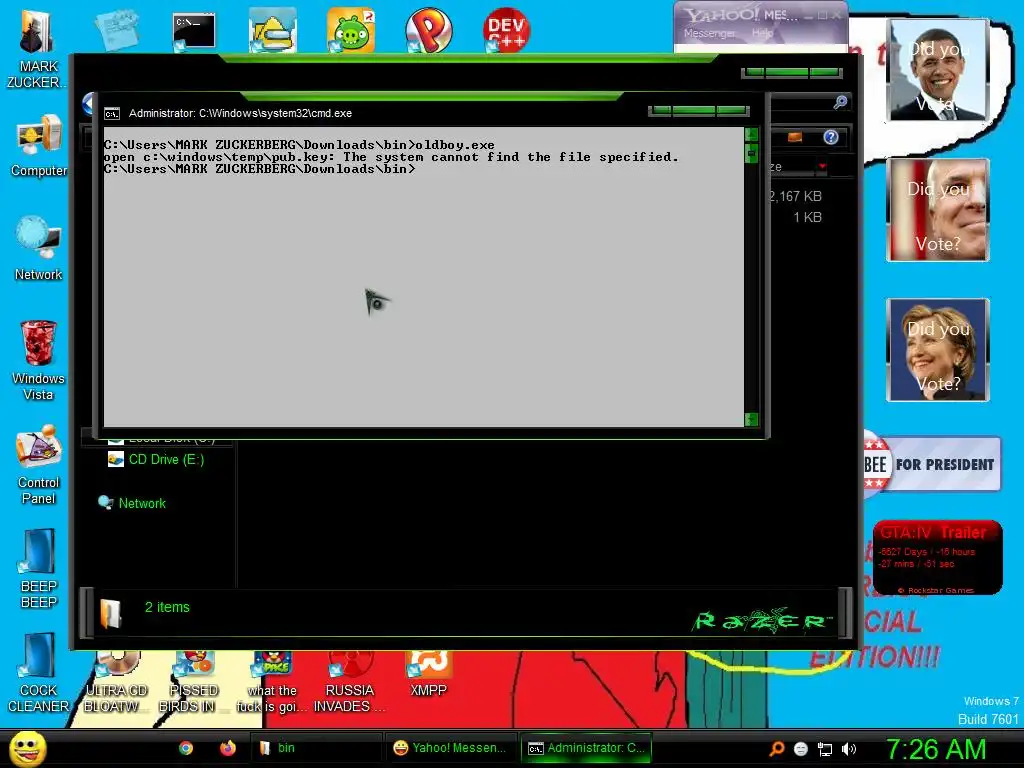Open the MARK ZUCKER... user folder desktop icon
The image size is (1024, 768).
click(x=37, y=49)
